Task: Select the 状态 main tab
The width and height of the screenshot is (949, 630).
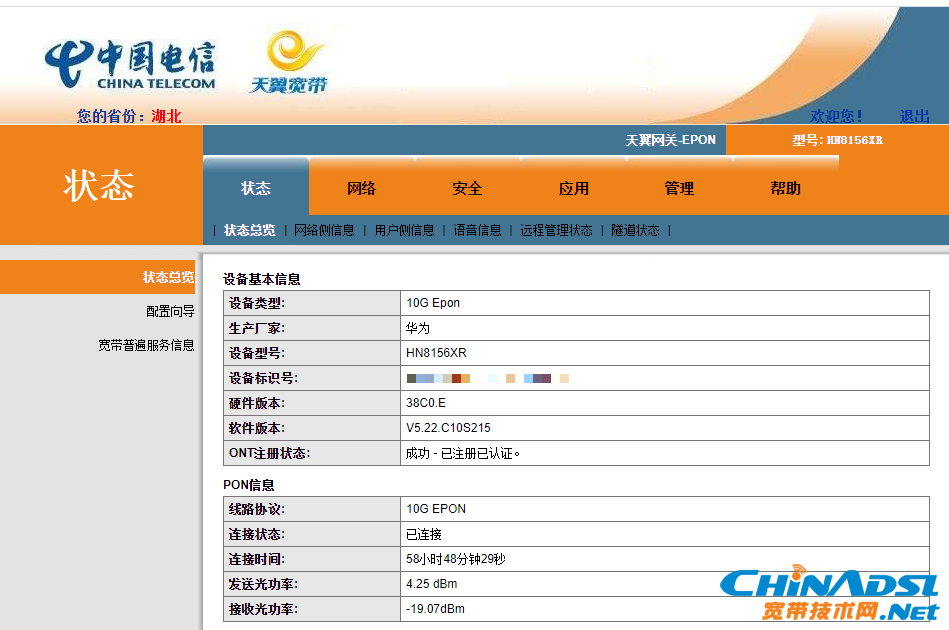Action: [255, 188]
